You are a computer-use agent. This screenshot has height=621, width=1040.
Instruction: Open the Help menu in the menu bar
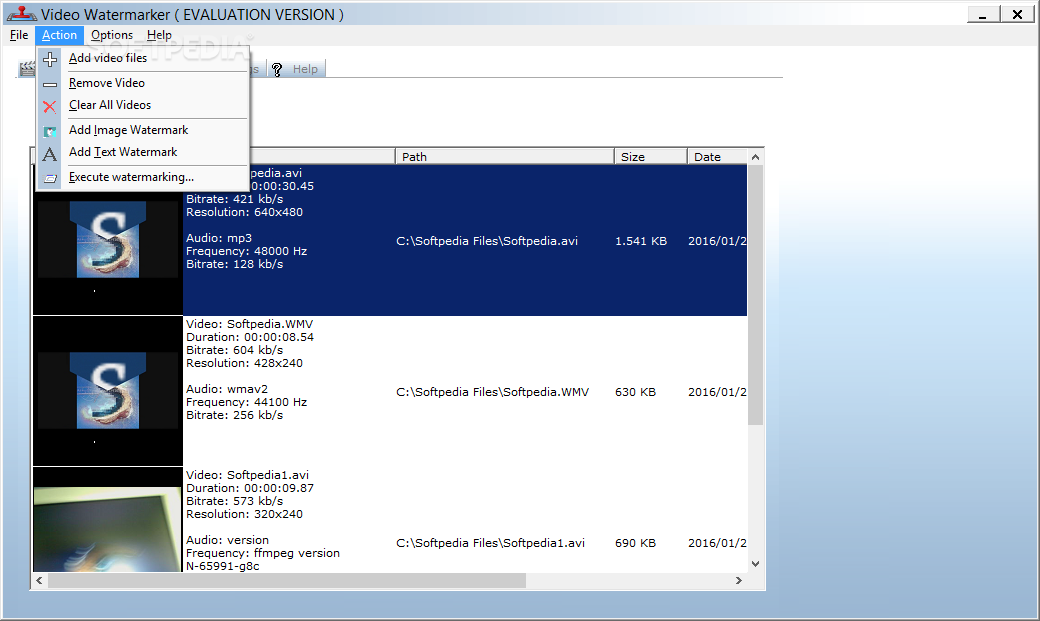tap(159, 35)
